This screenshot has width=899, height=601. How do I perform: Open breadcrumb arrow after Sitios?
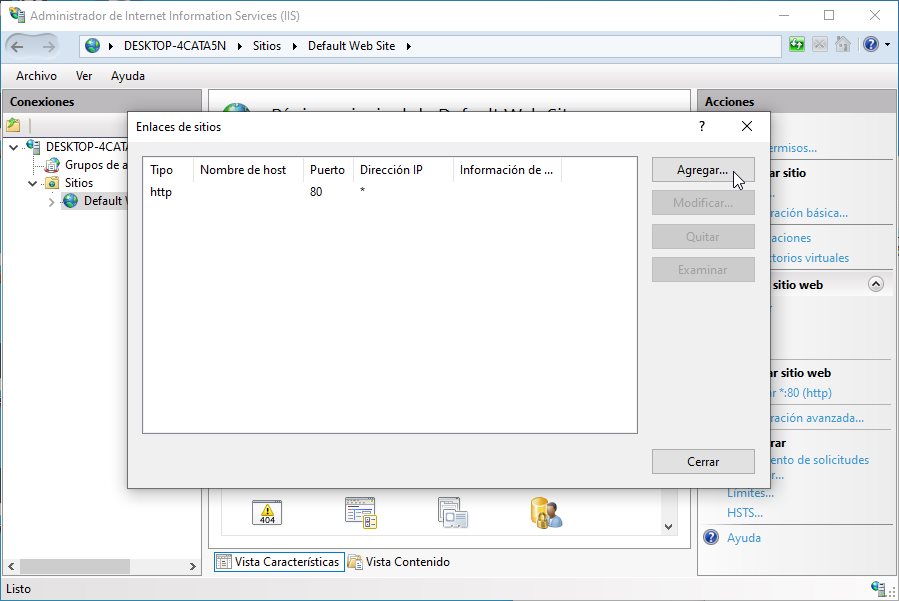[295, 46]
